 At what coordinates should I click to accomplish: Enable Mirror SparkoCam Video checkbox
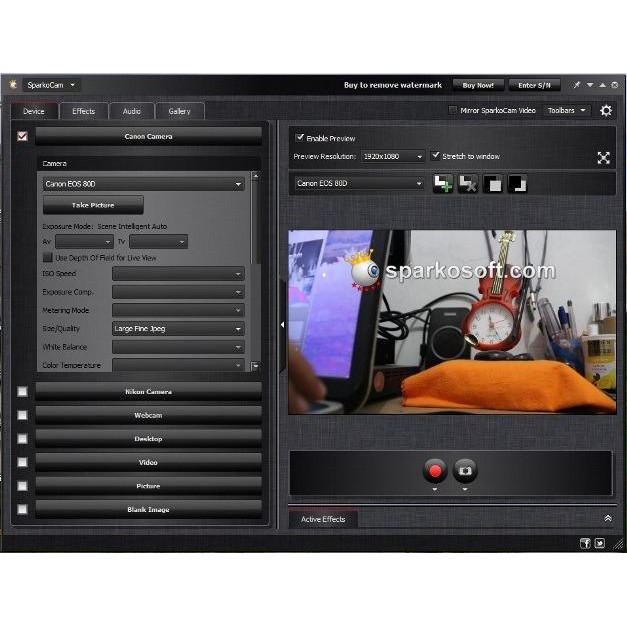[453, 111]
